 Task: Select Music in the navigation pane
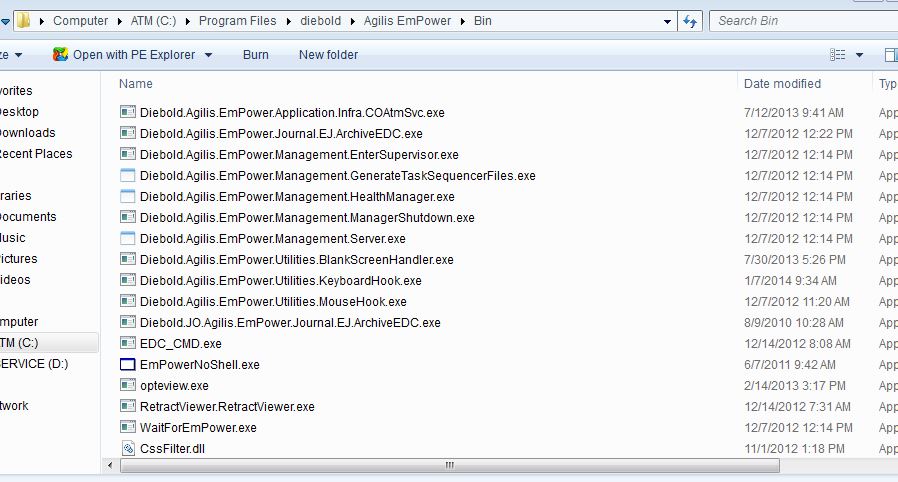(13, 238)
